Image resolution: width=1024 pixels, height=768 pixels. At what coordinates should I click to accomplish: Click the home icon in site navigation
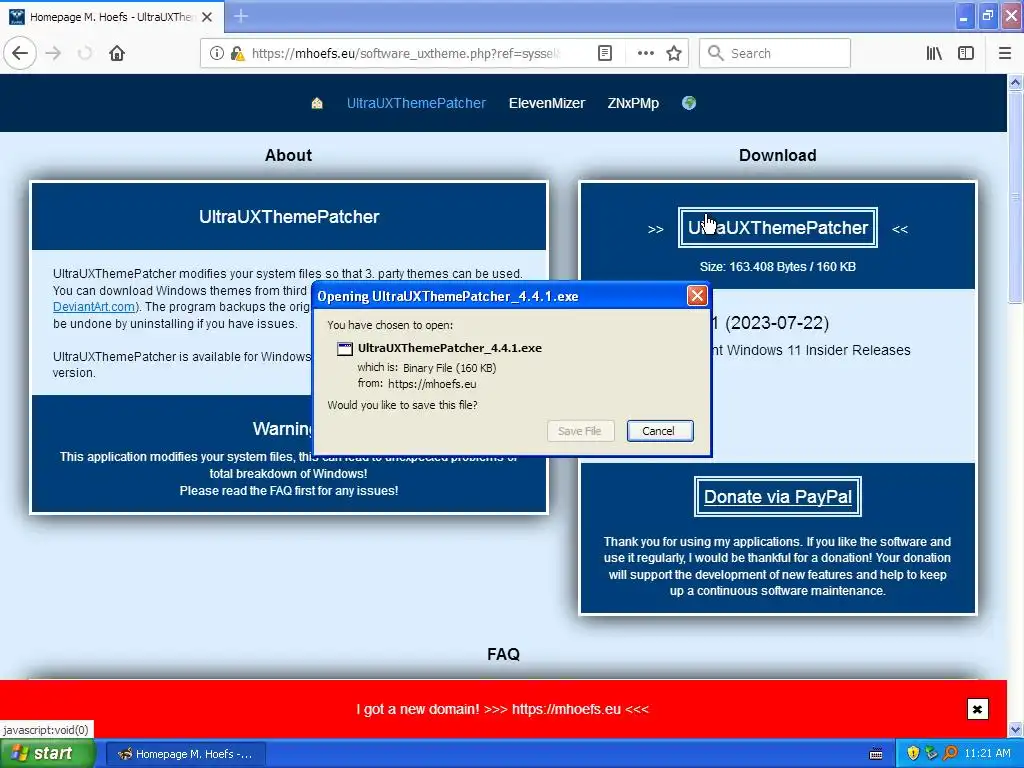point(317,103)
